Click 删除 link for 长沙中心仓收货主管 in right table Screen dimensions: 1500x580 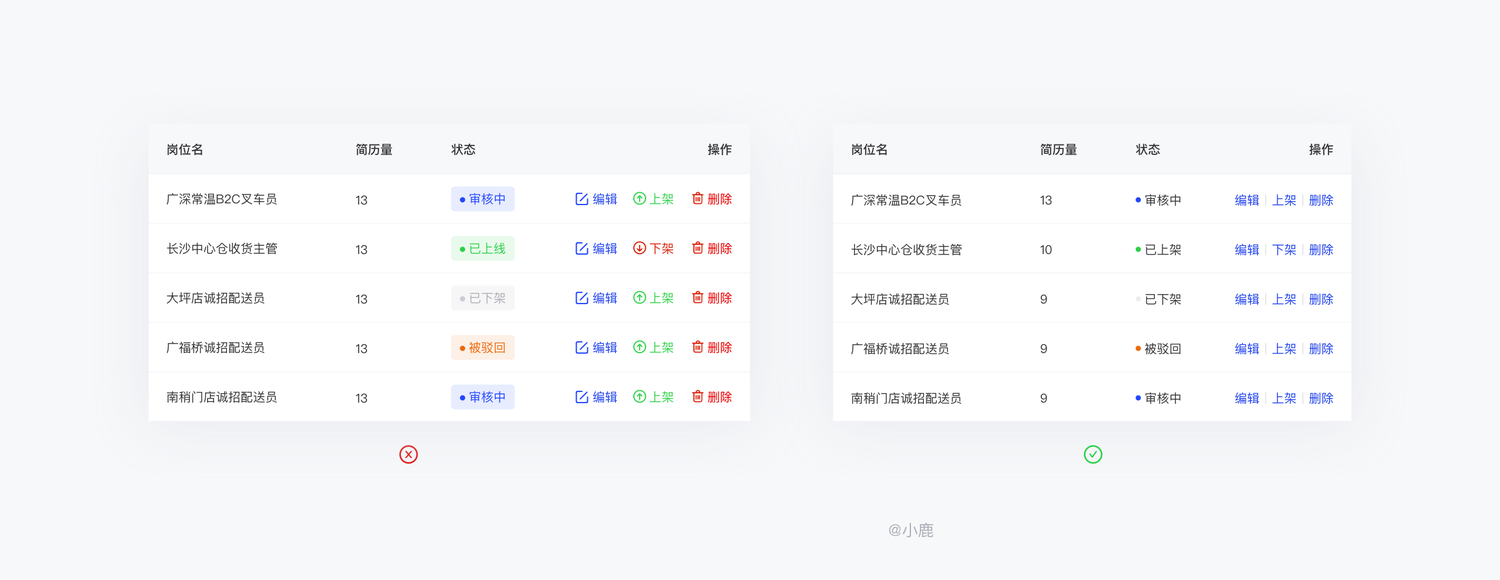point(1321,250)
